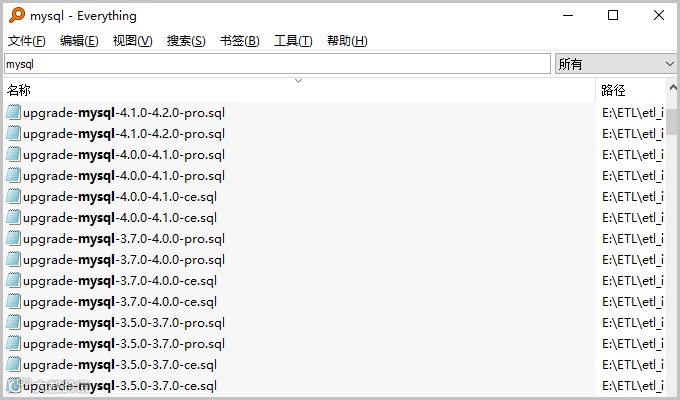Click file icon of second upgrade-mysql-3.7.0-4.0.0-ce.sql row
Image resolution: width=680 pixels, height=400 pixels.
tap(13, 302)
